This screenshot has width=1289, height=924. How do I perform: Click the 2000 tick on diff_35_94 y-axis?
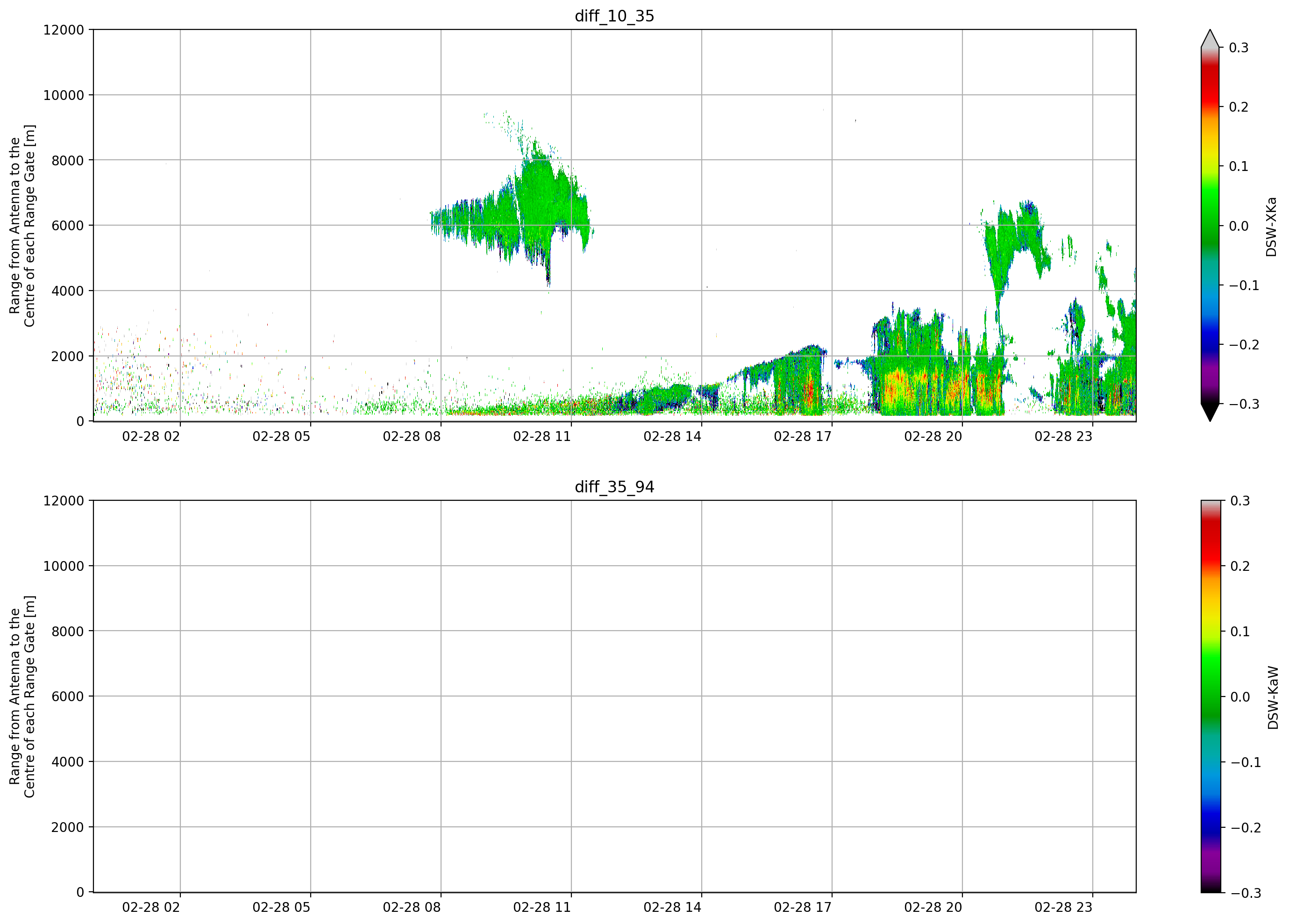tap(68, 827)
